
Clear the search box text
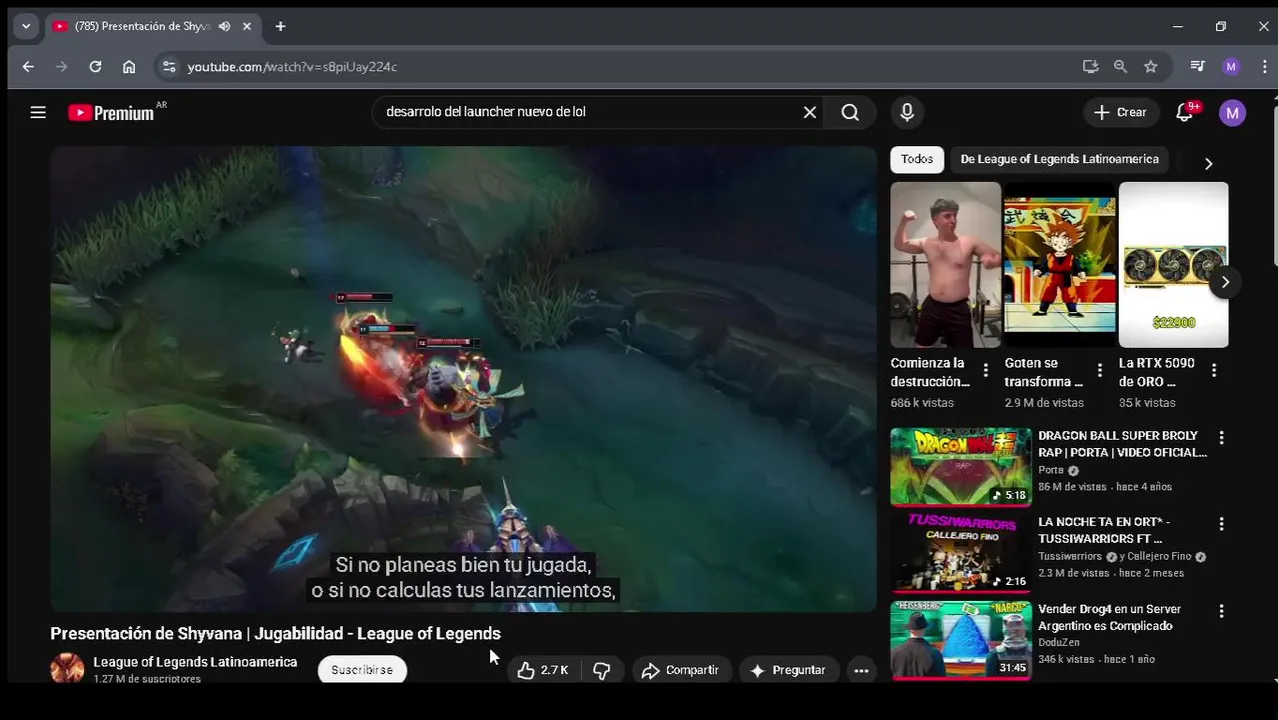[810, 112]
